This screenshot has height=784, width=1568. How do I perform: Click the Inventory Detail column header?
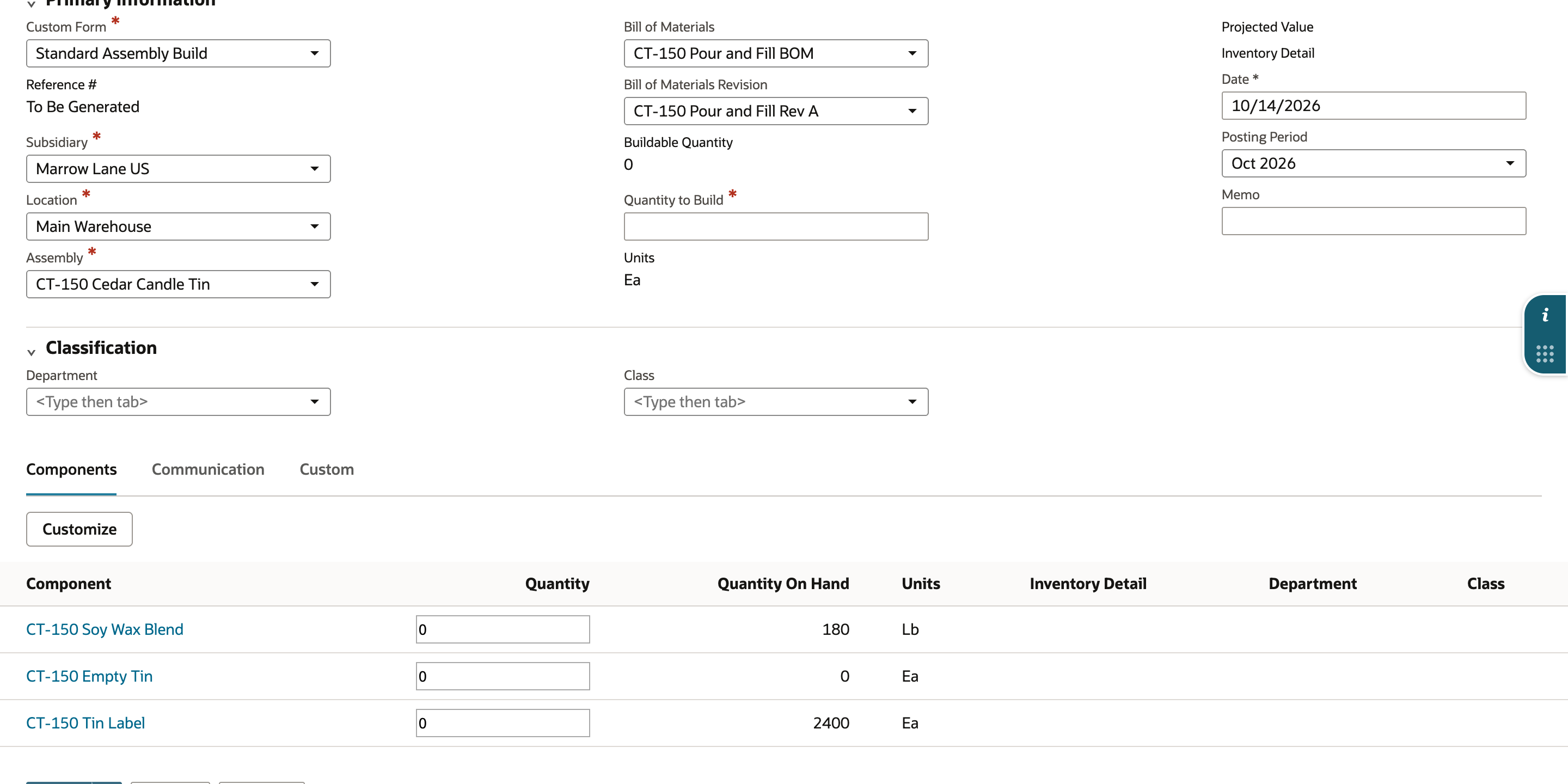pos(1088,584)
